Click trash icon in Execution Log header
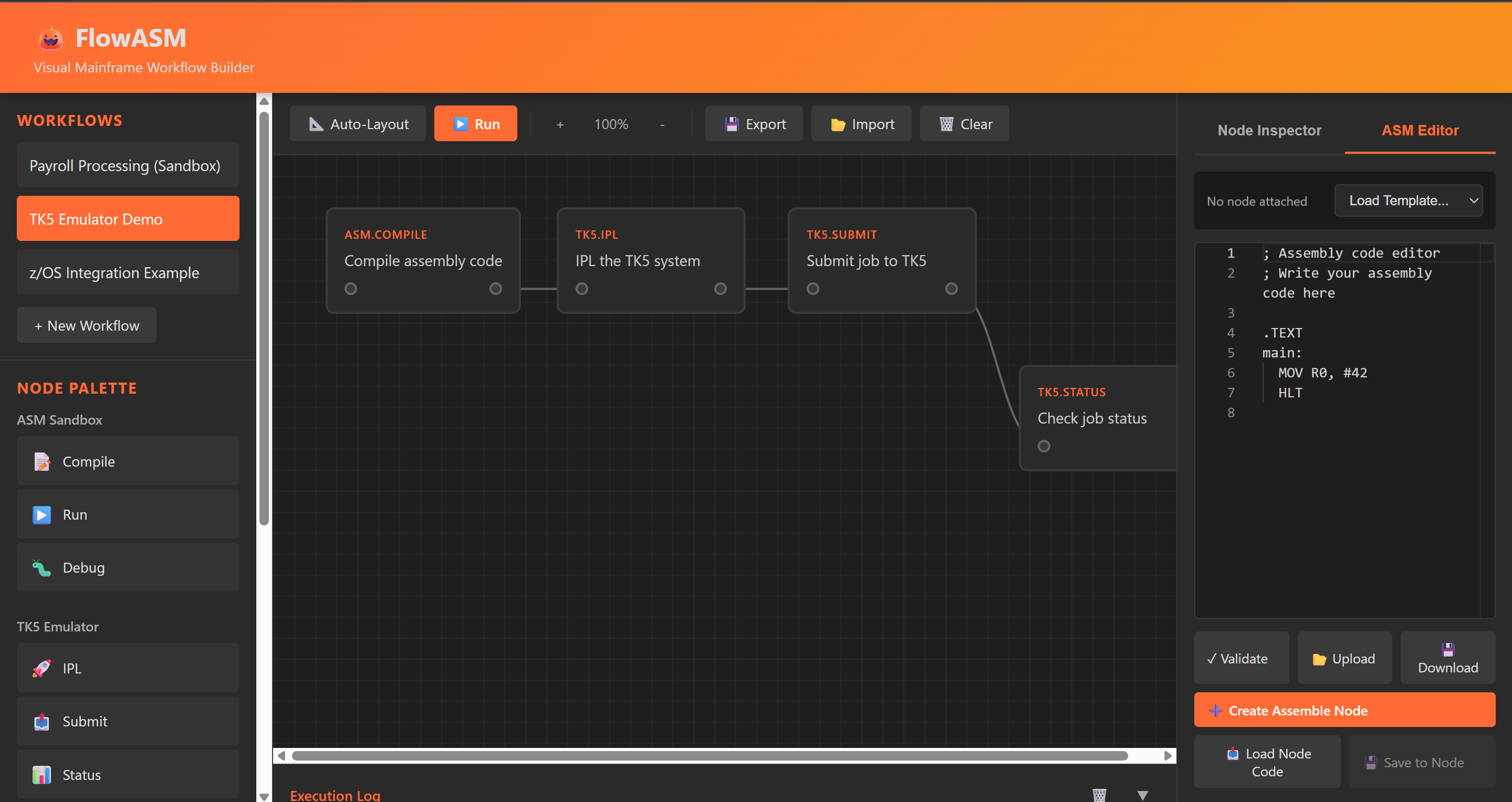The image size is (1512, 802). pos(1099,795)
